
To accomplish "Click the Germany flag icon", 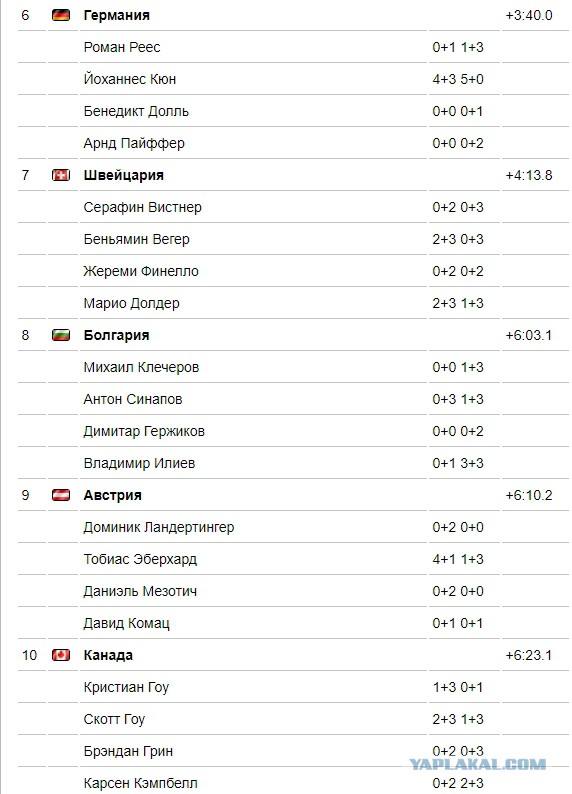I will tap(61, 15).
